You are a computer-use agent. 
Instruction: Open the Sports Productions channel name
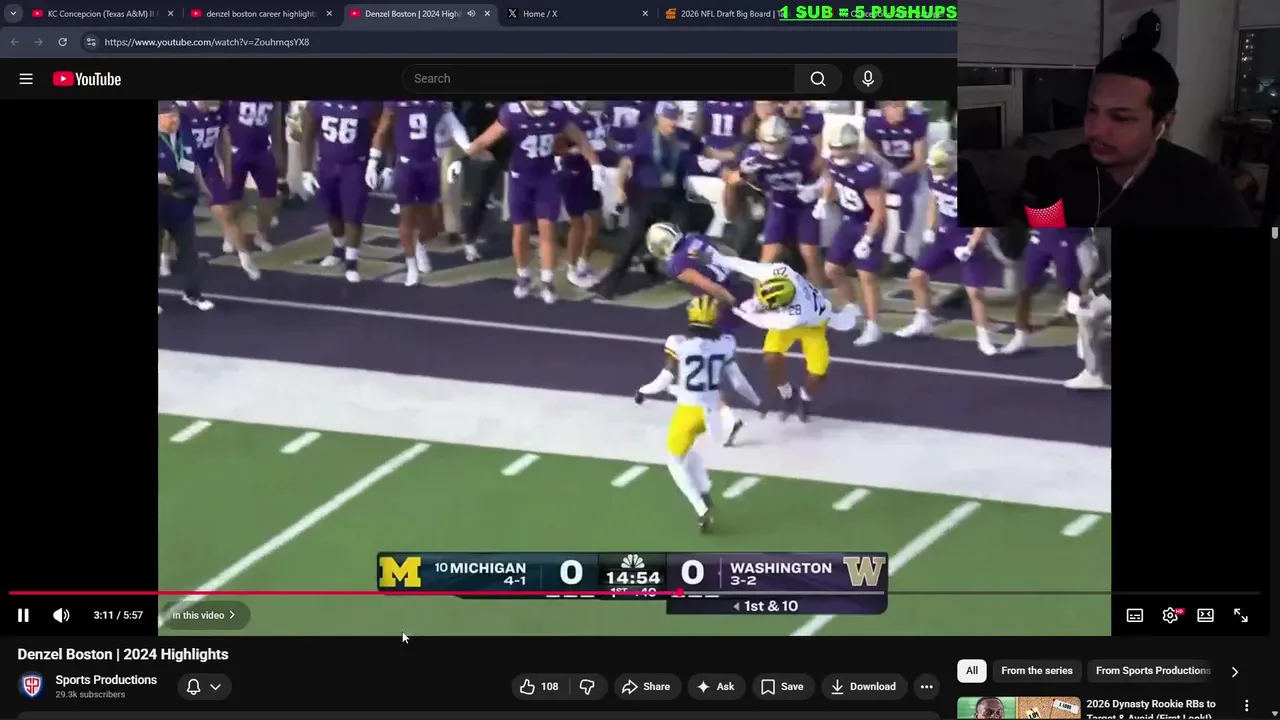[106, 680]
